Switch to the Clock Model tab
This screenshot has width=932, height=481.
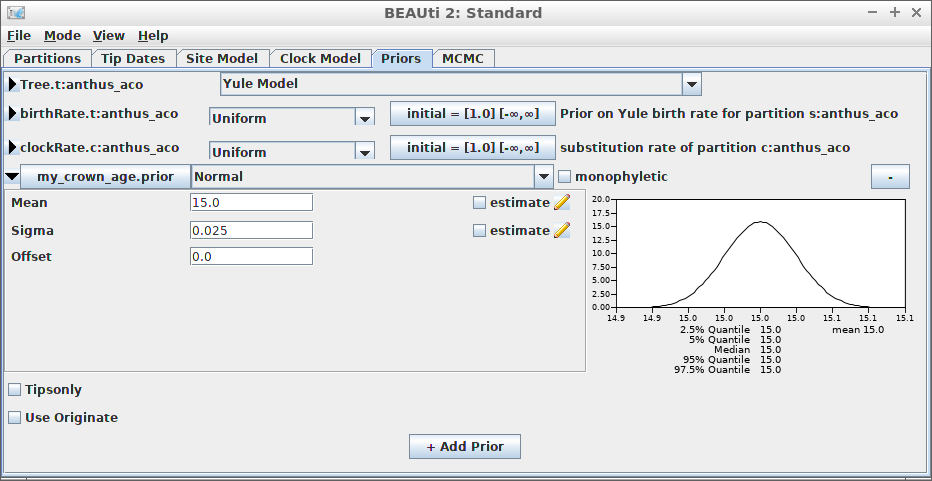[x=320, y=59]
